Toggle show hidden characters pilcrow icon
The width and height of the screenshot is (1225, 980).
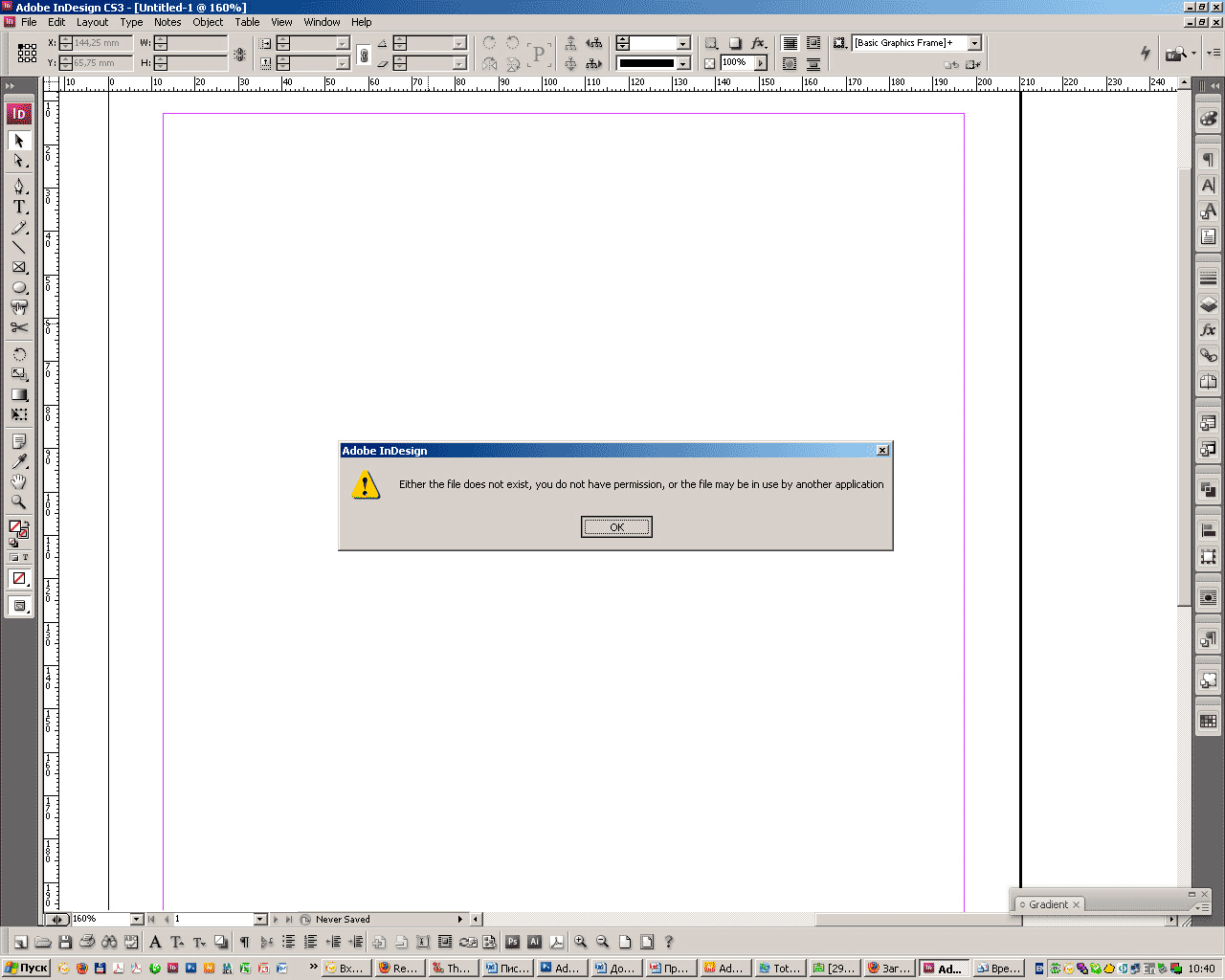coord(244,942)
